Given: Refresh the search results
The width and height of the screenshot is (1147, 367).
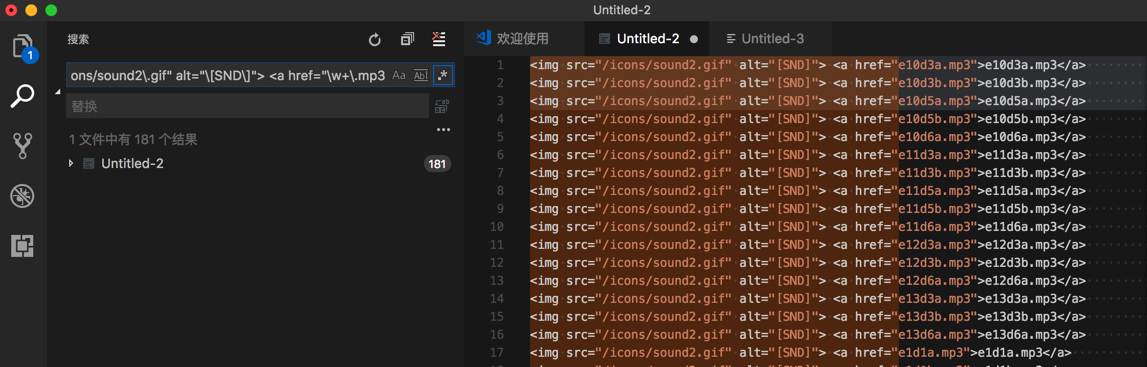Looking at the screenshot, I should [x=375, y=39].
